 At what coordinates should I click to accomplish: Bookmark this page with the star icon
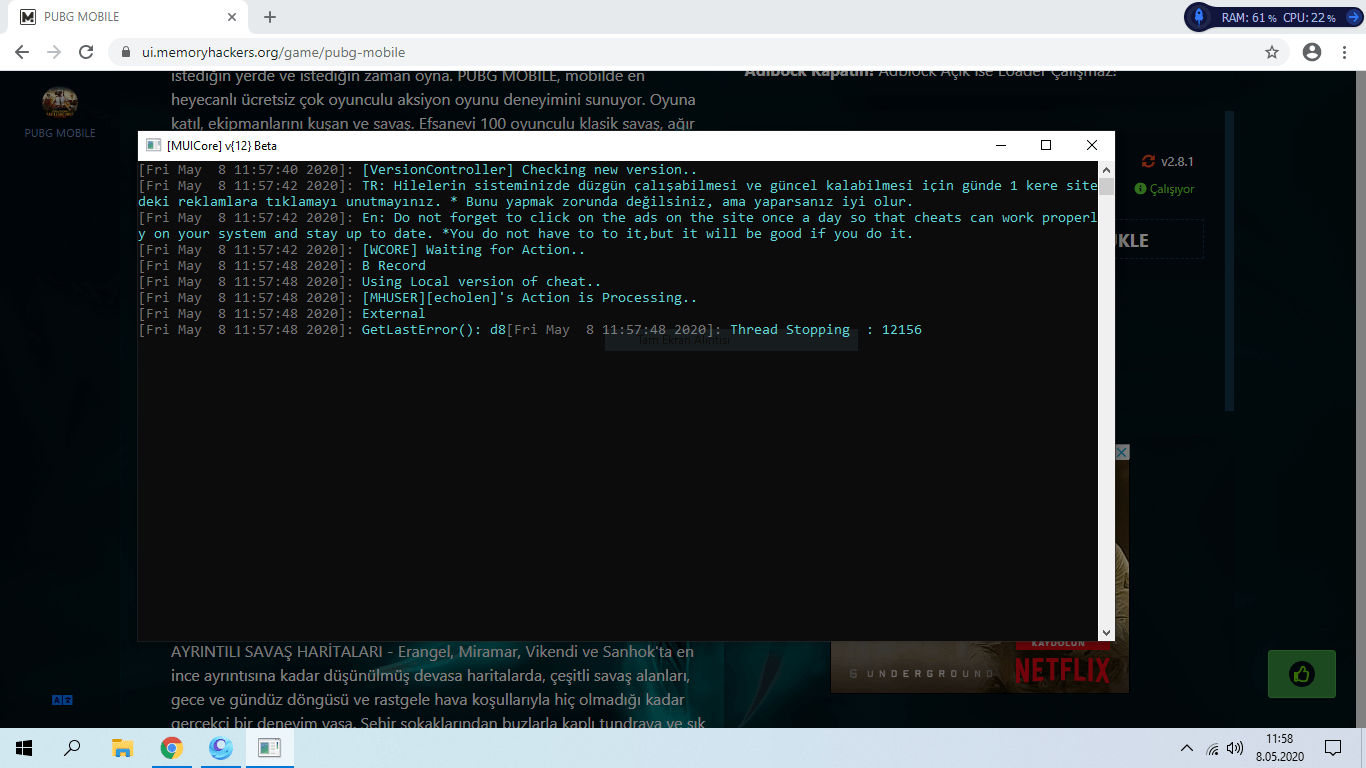tap(1272, 52)
